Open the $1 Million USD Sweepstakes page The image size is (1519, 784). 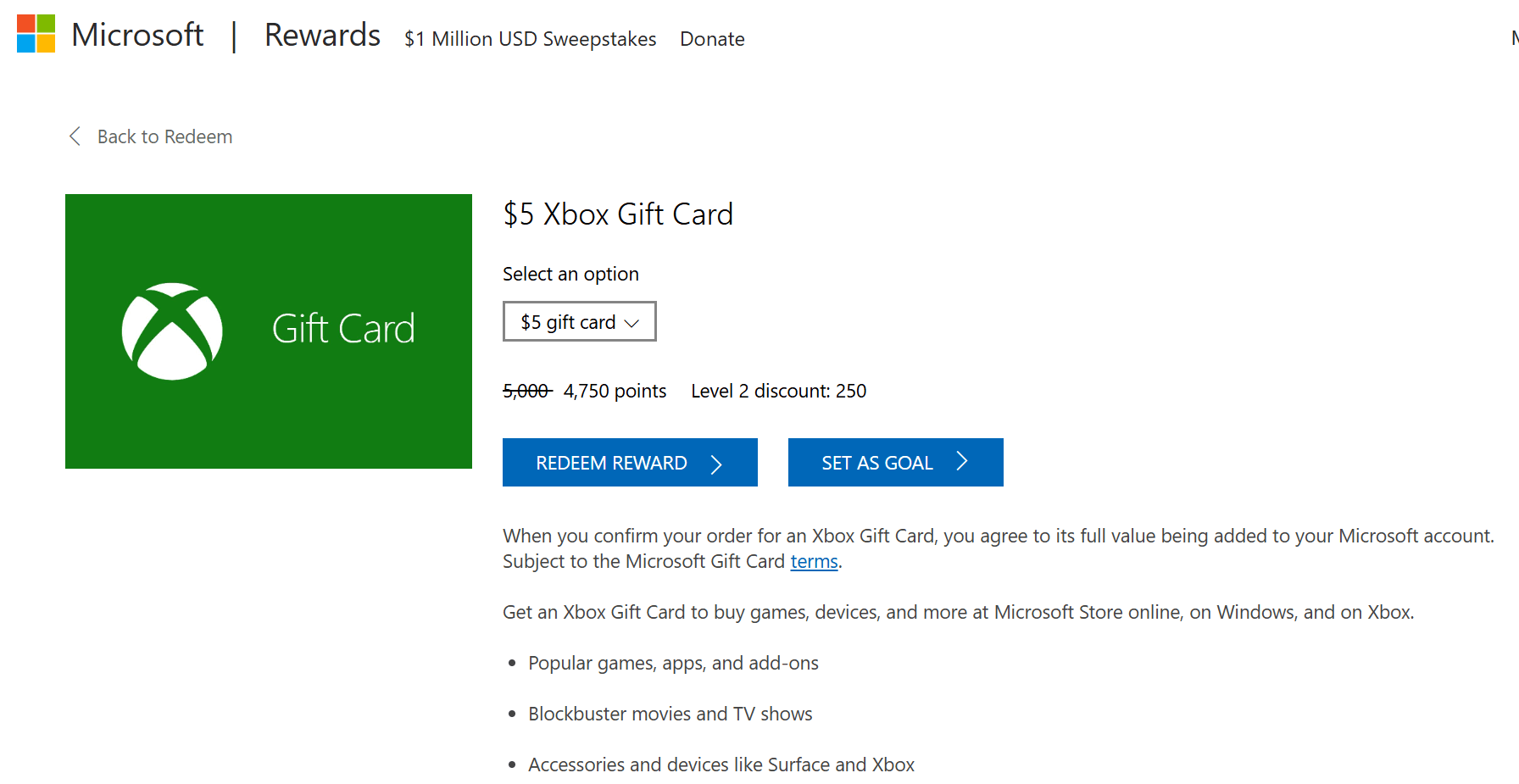pyautogui.click(x=531, y=39)
